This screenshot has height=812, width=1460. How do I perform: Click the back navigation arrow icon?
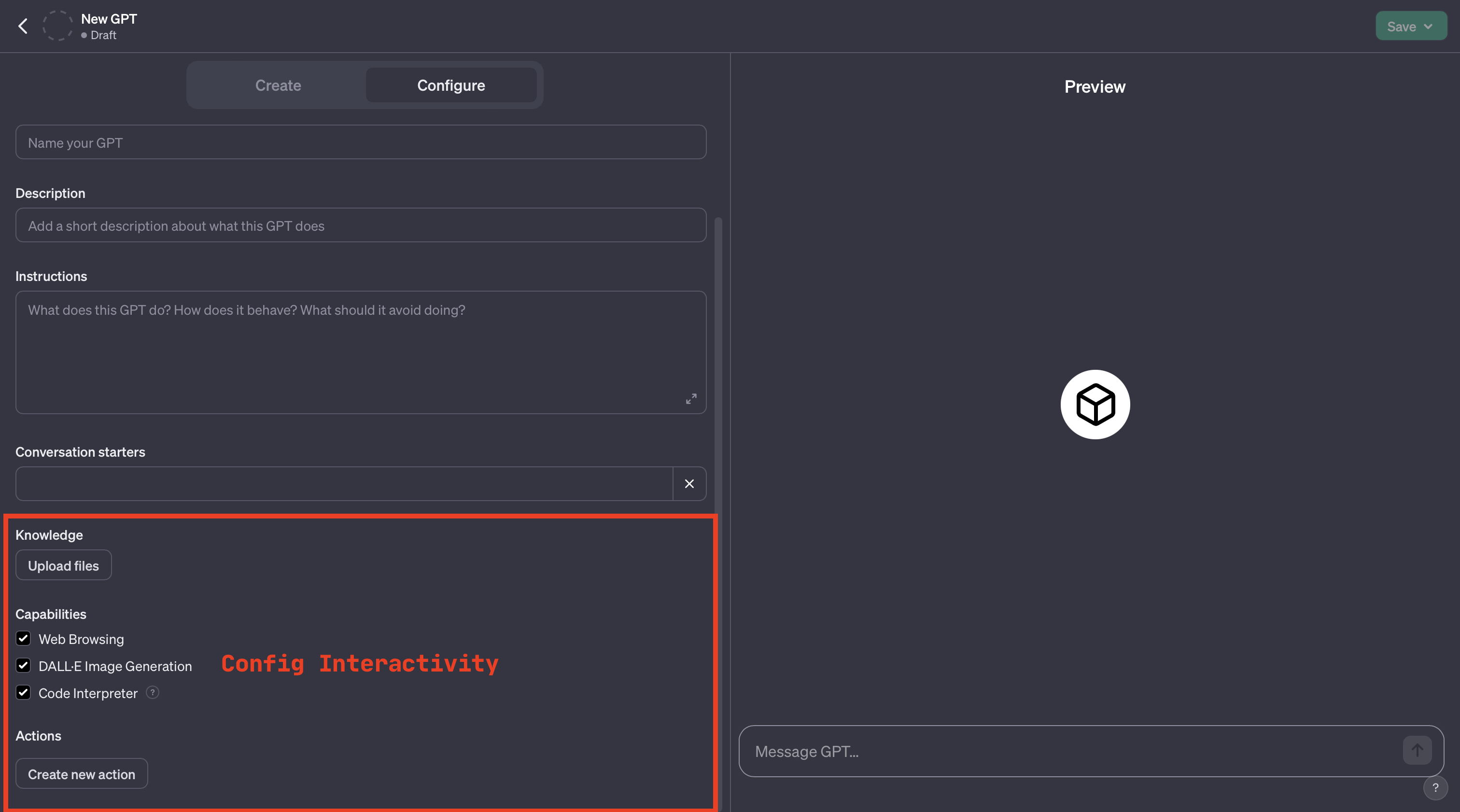point(23,24)
